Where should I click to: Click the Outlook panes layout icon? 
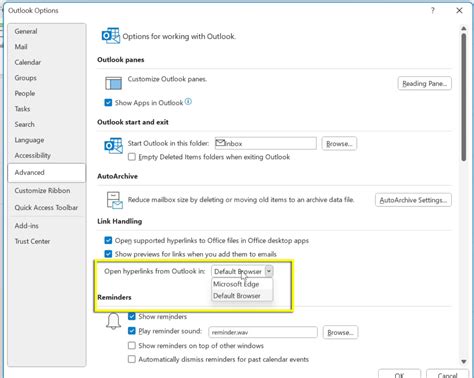pyautogui.click(x=113, y=83)
